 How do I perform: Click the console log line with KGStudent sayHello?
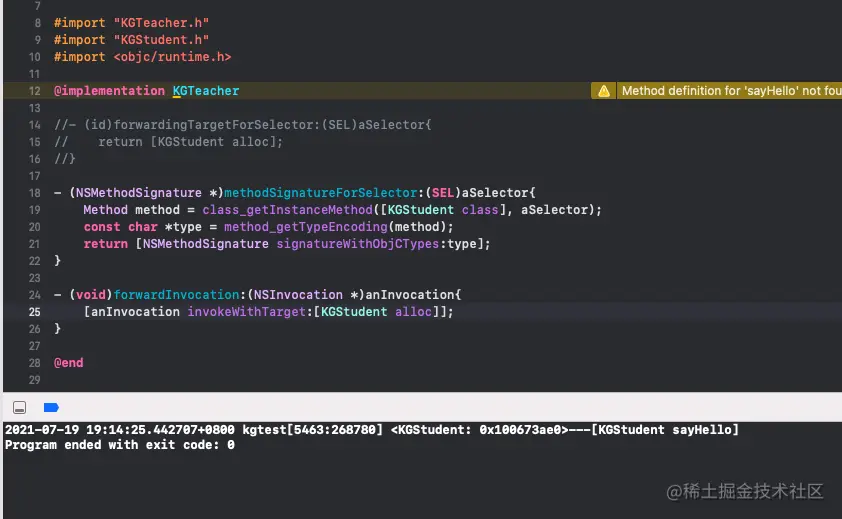(x=372, y=430)
